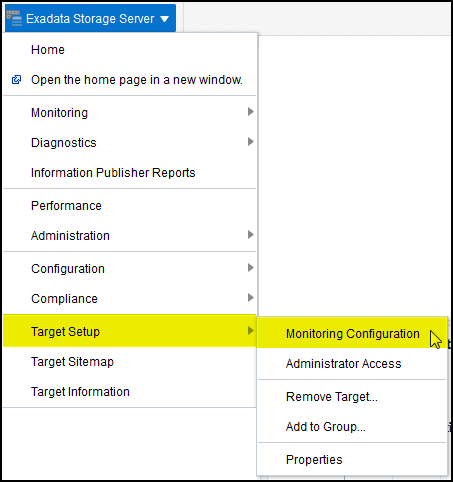Click the Exadata Storage Server target icon
This screenshot has width=453, height=482.
[x=14, y=18]
